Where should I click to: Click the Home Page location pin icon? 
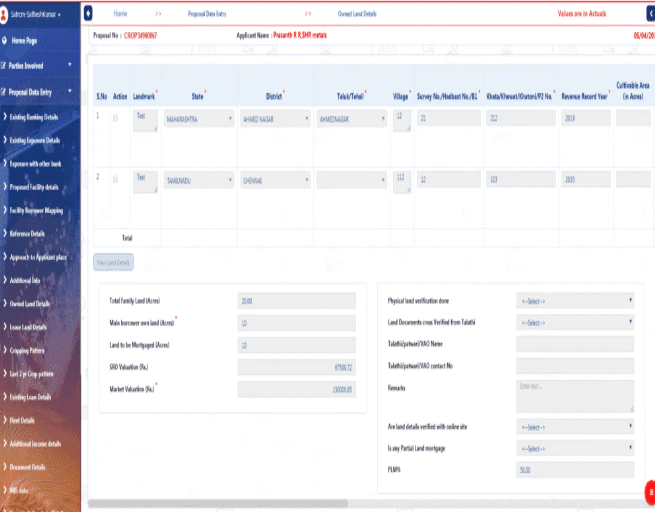[x=5, y=41]
